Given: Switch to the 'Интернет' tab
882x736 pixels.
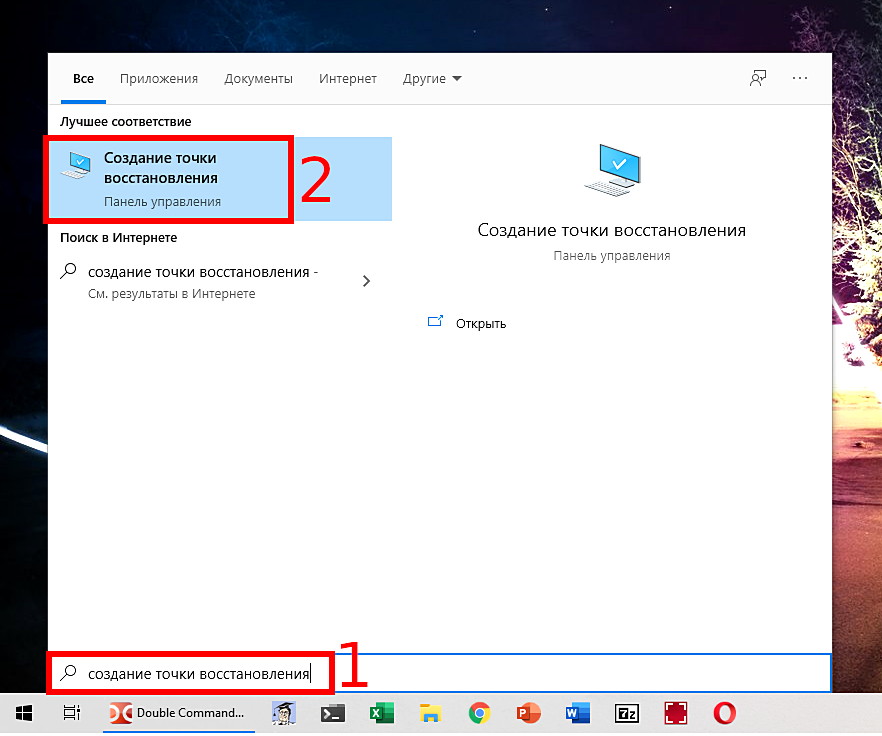Looking at the screenshot, I should (348, 79).
